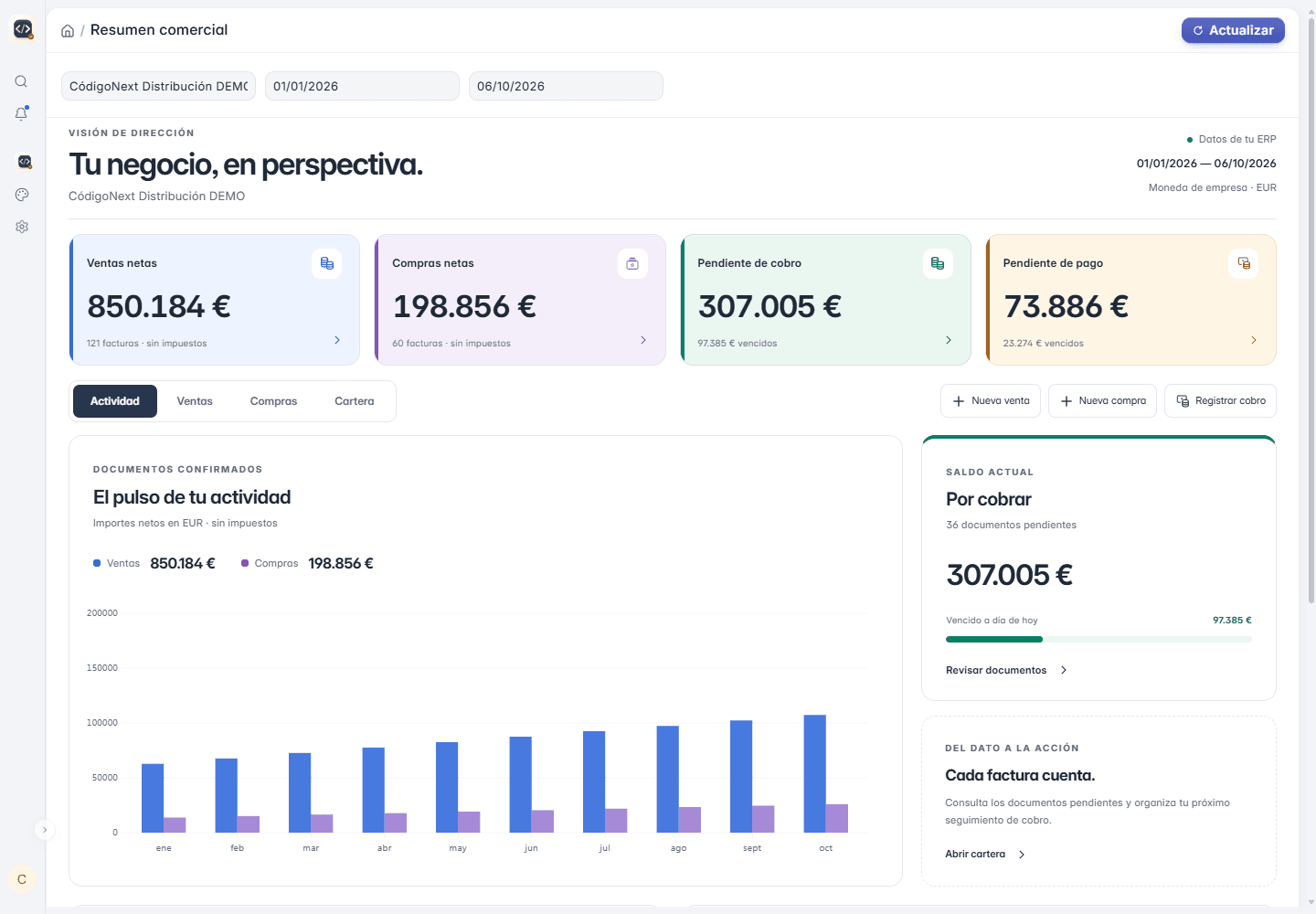Open the notifications bell icon

point(21,113)
